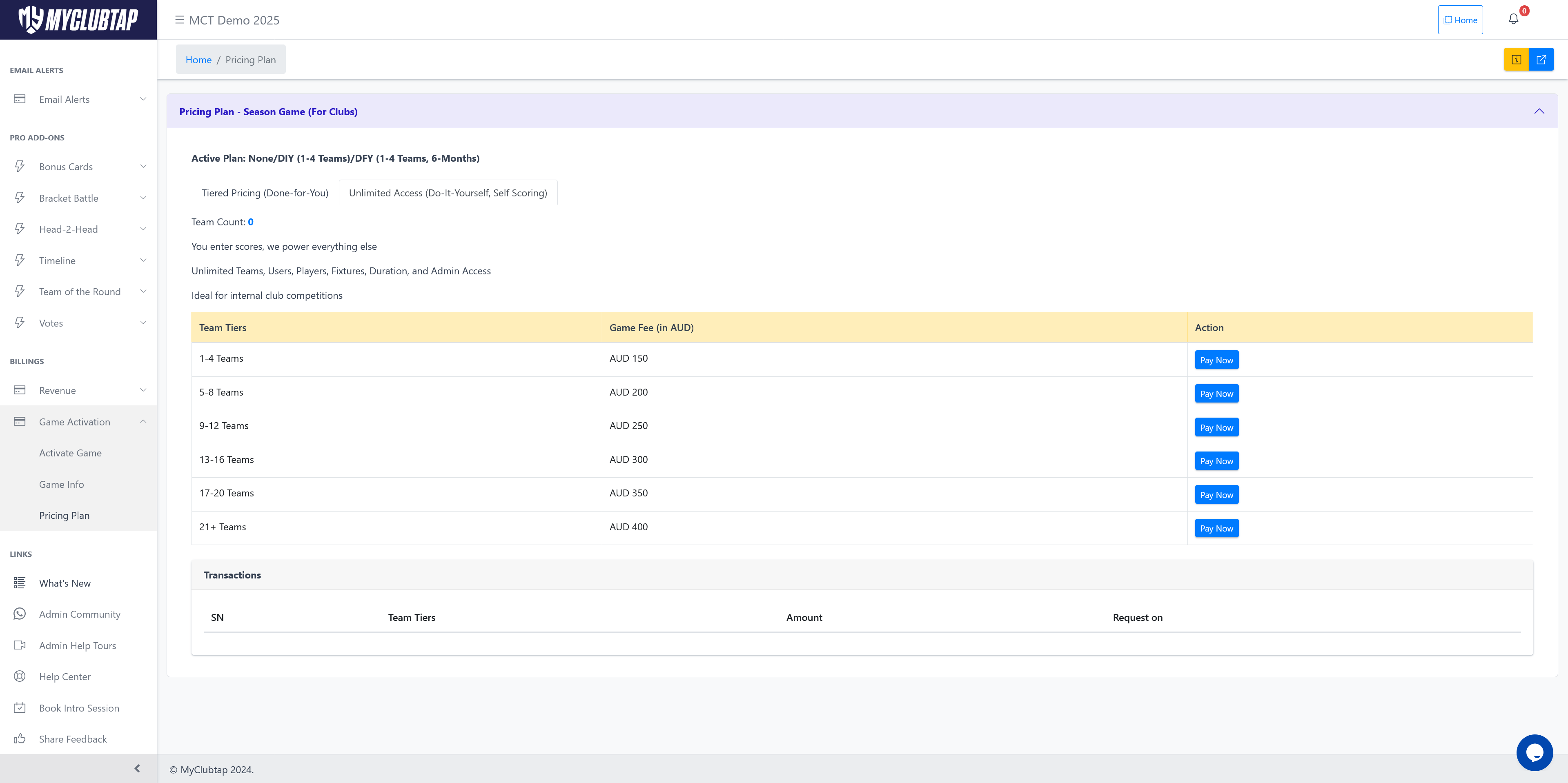Expand the Timeline chevron
This screenshot has height=783, width=1568.
(143, 260)
